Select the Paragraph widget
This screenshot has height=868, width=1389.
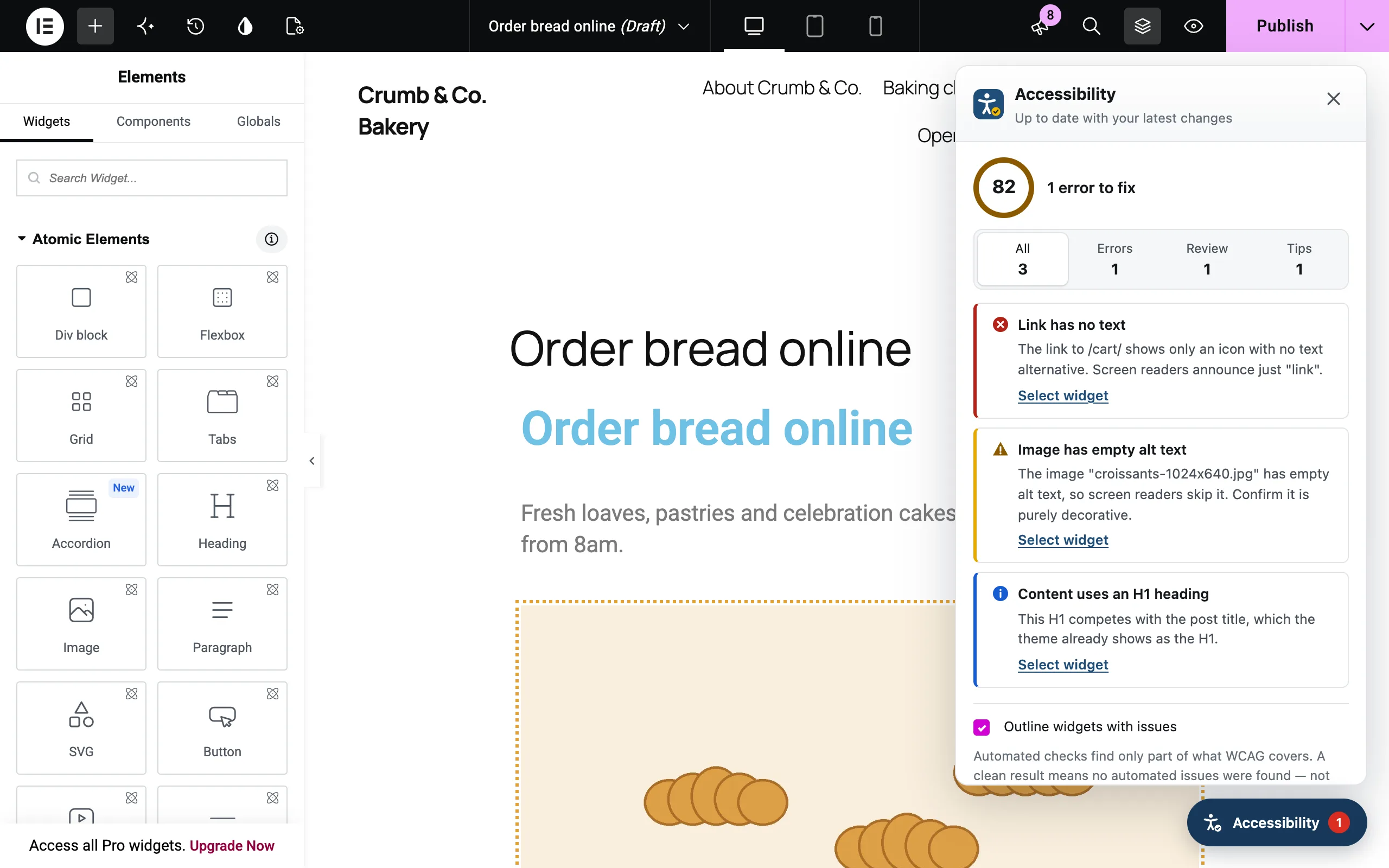pyautogui.click(x=222, y=623)
